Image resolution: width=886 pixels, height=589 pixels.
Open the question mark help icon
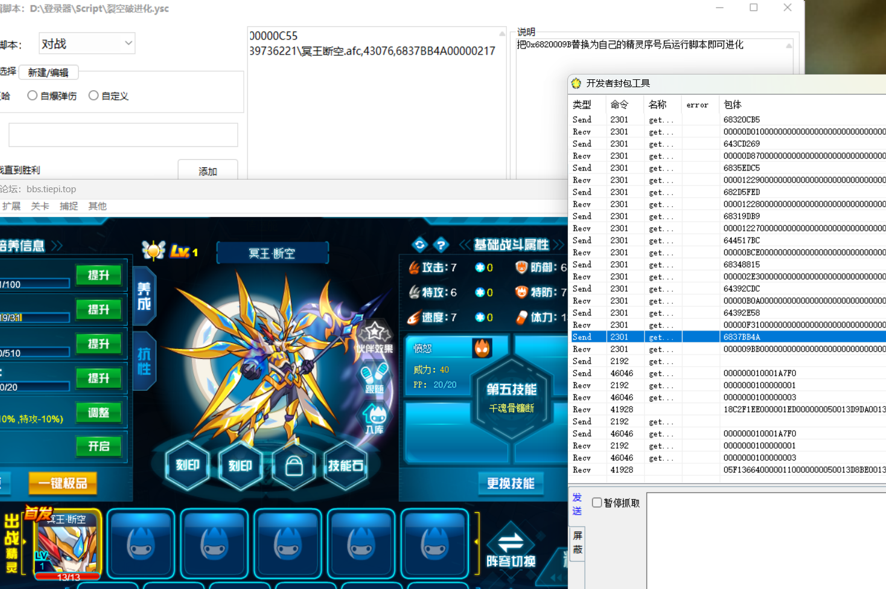(x=441, y=245)
